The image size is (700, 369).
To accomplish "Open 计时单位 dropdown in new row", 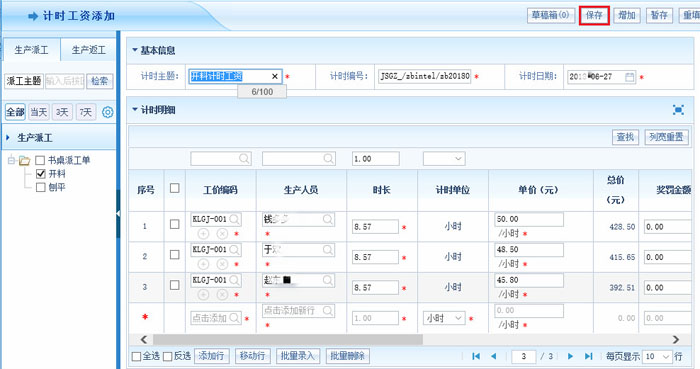I will click(x=444, y=318).
